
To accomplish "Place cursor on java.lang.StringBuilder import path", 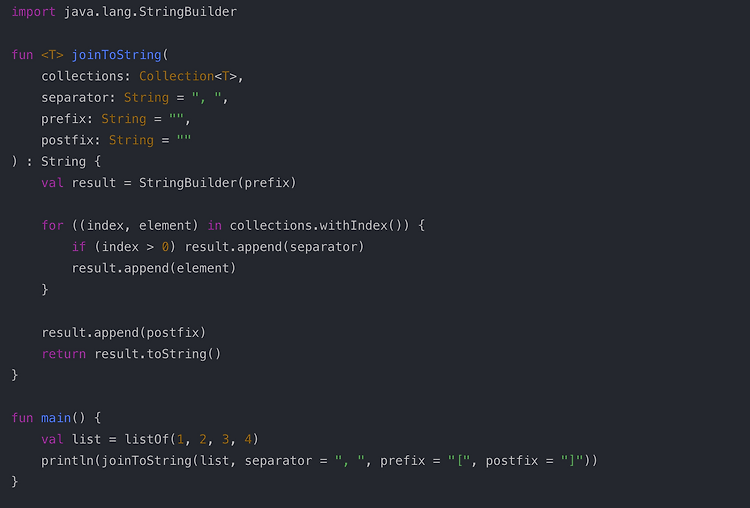I will (150, 11).
